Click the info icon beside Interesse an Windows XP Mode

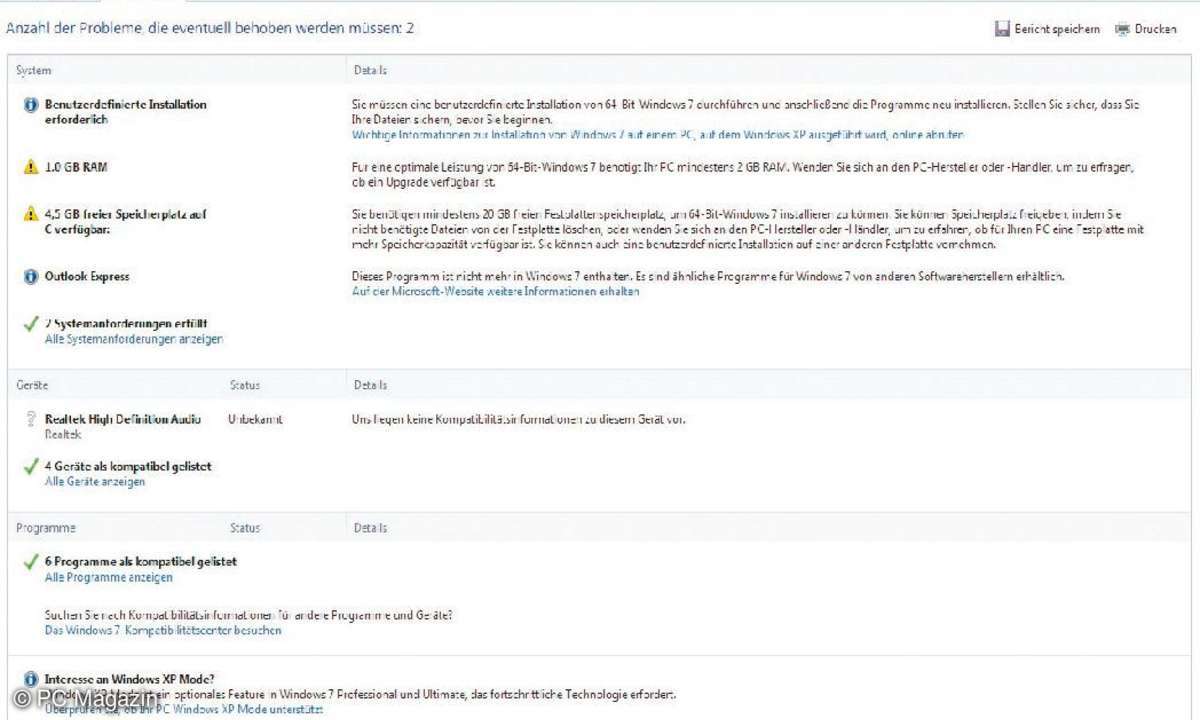pyautogui.click(x=31, y=679)
